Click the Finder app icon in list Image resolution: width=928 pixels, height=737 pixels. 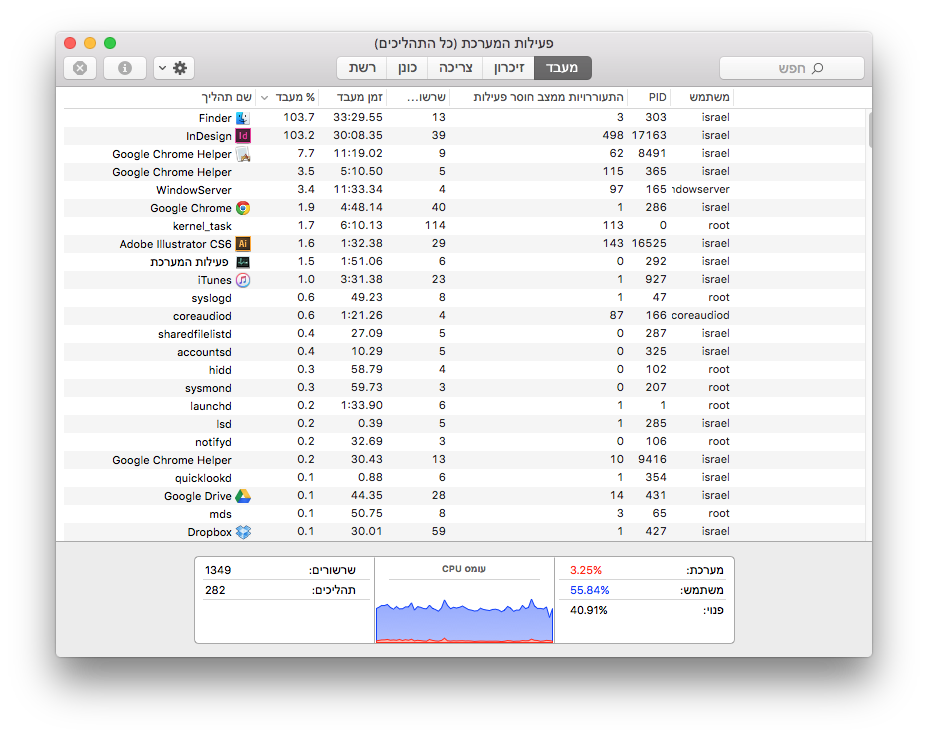coord(243,118)
